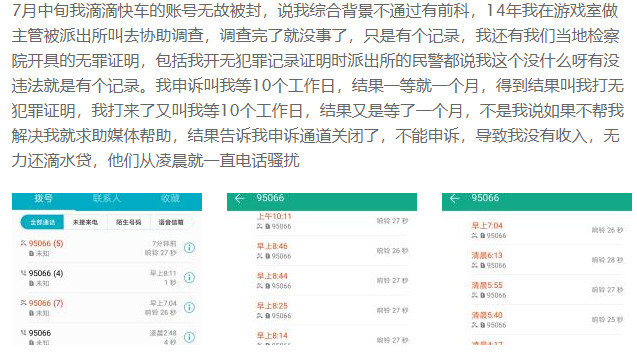Click the red 95066 (7) number
637x363 pixels.
(x=46, y=303)
